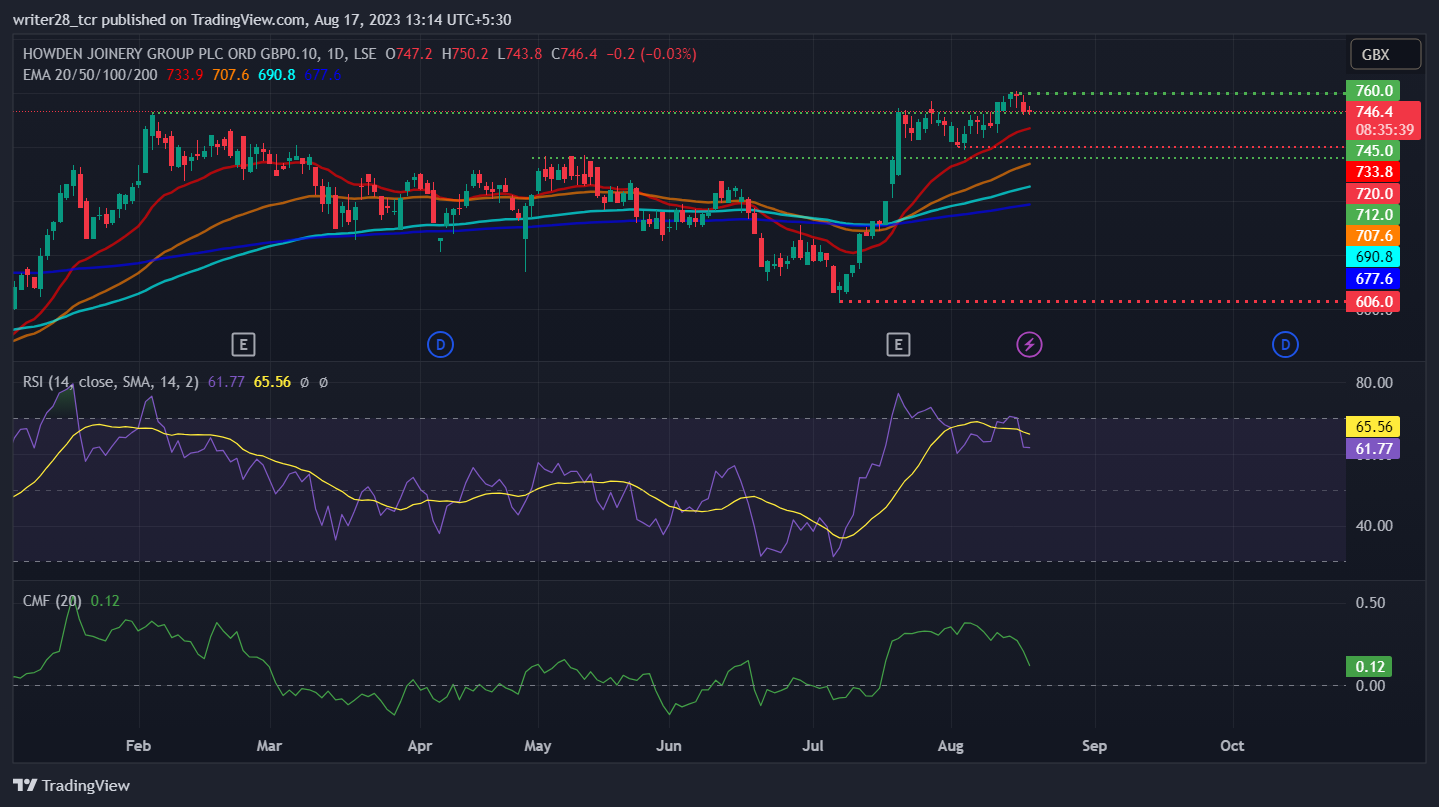
Task: Click the RSI (14, close, SMA, 14, 2) legend
Action: pos(112,381)
